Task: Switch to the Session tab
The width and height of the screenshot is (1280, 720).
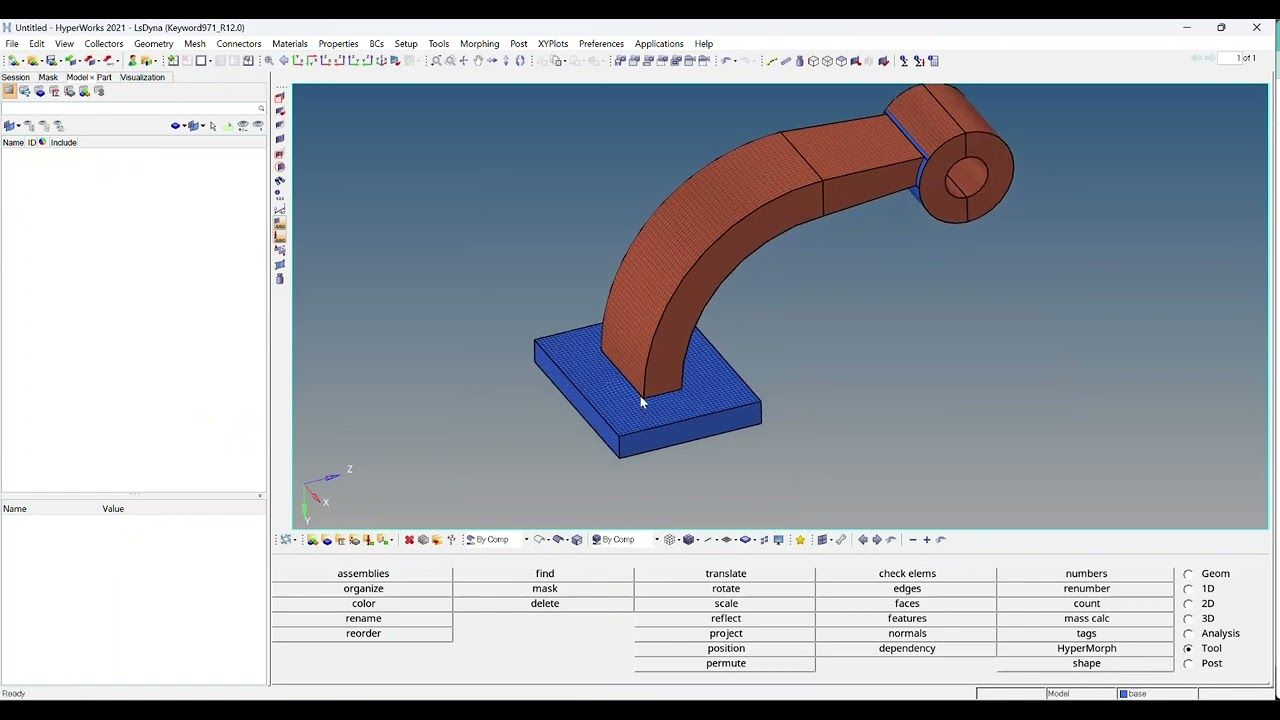Action: pyautogui.click(x=15, y=77)
